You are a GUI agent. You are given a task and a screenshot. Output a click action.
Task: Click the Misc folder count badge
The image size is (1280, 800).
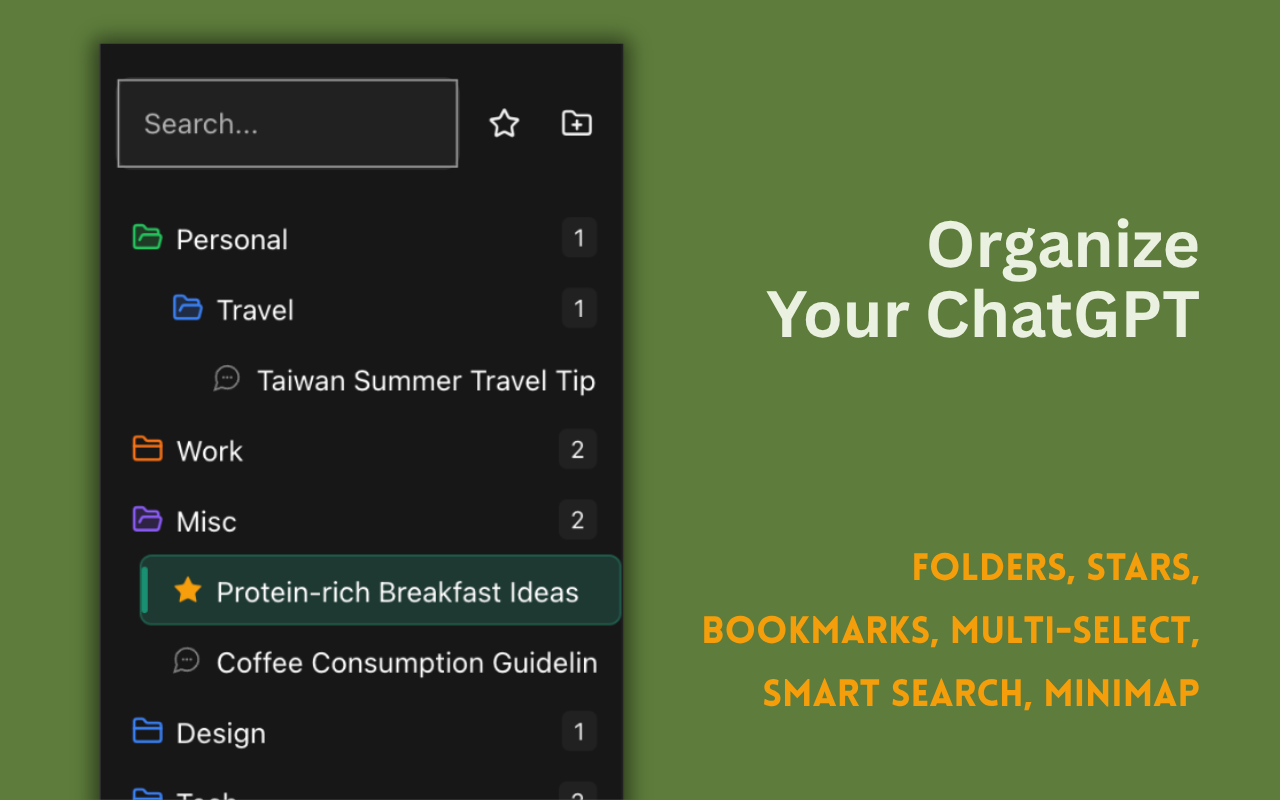[x=578, y=520]
